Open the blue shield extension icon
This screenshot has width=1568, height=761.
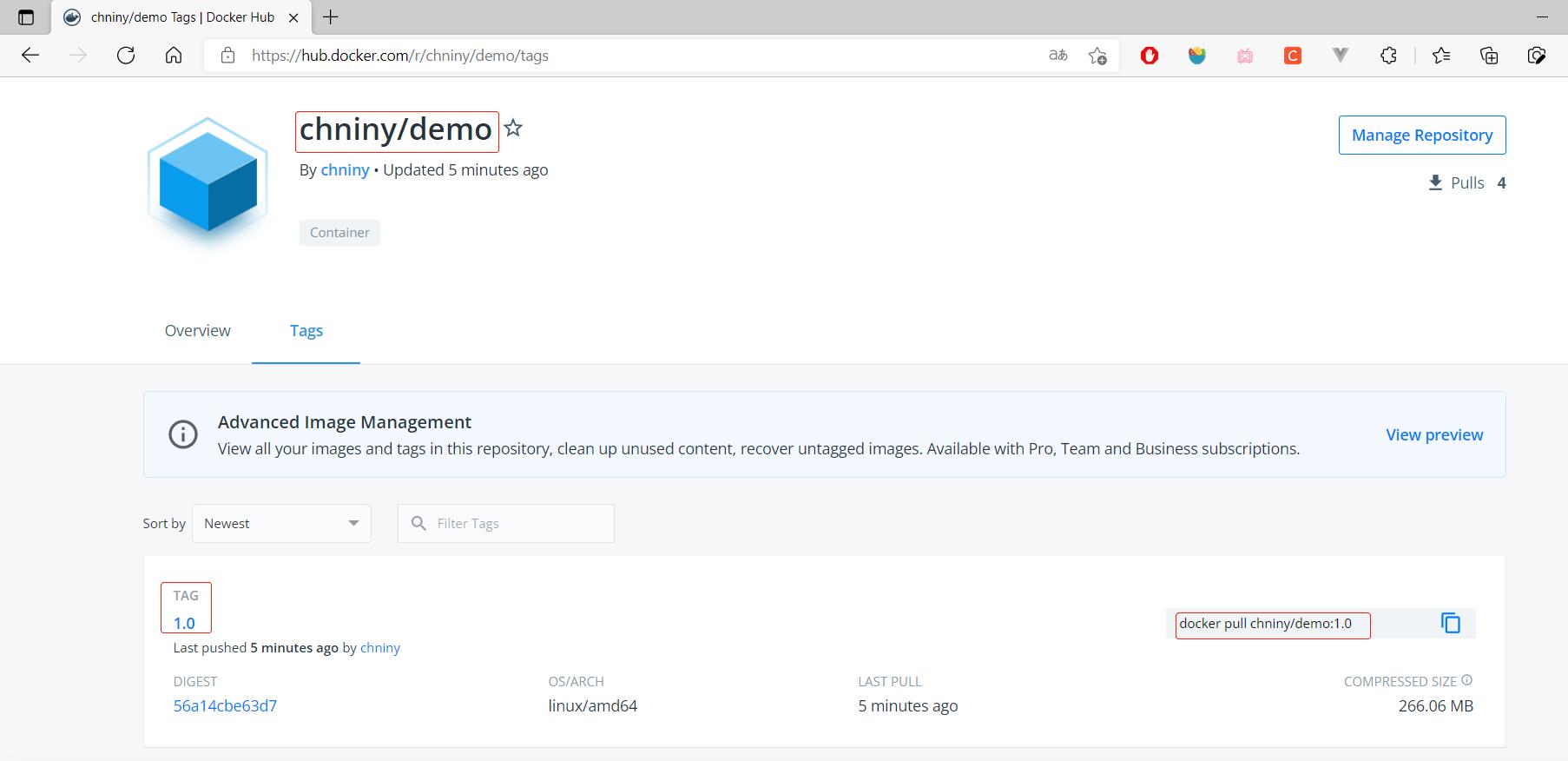[1197, 56]
